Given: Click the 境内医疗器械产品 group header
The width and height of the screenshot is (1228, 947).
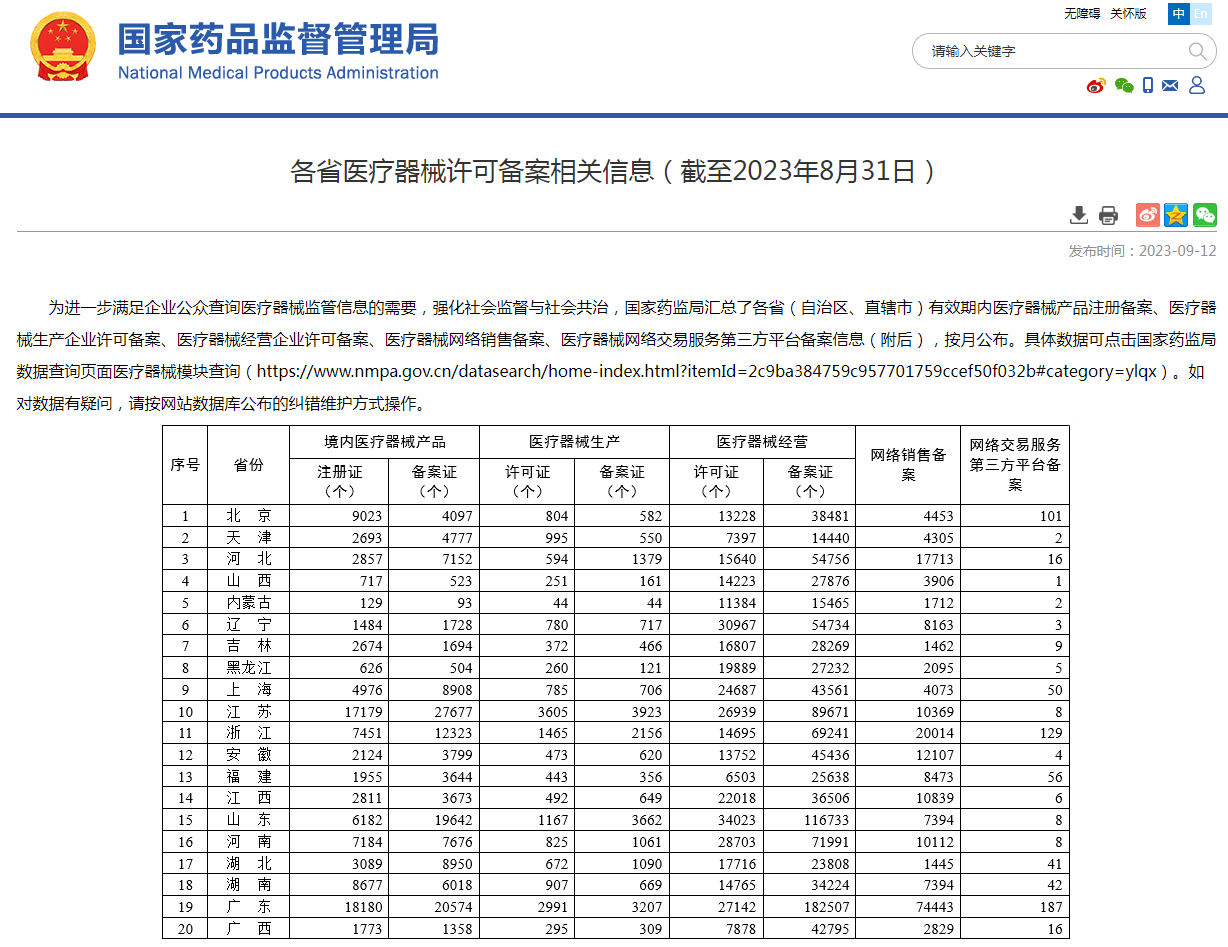Looking at the screenshot, I should (385, 442).
